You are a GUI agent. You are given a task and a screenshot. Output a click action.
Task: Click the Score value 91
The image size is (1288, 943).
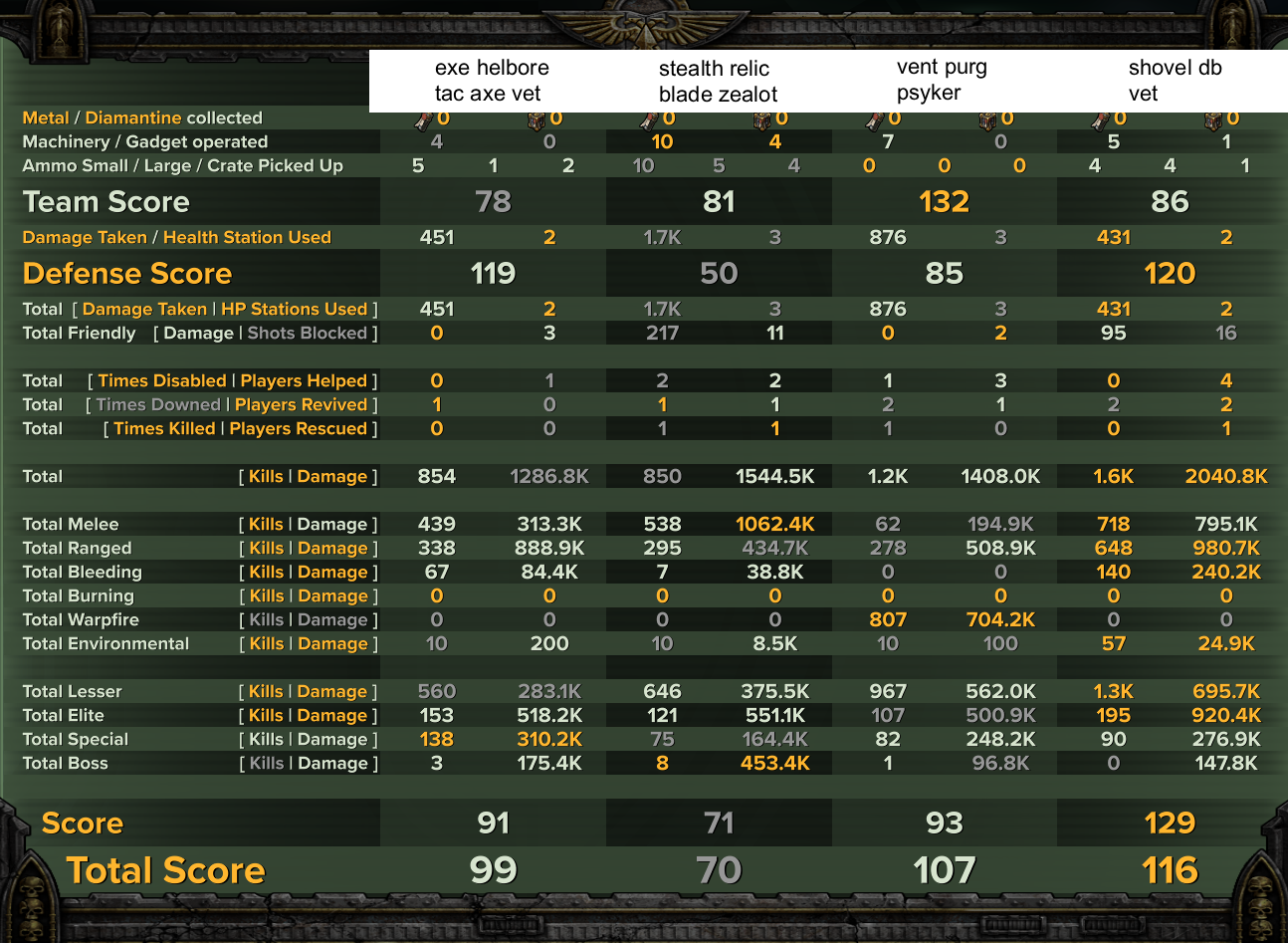tap(494, 824)
